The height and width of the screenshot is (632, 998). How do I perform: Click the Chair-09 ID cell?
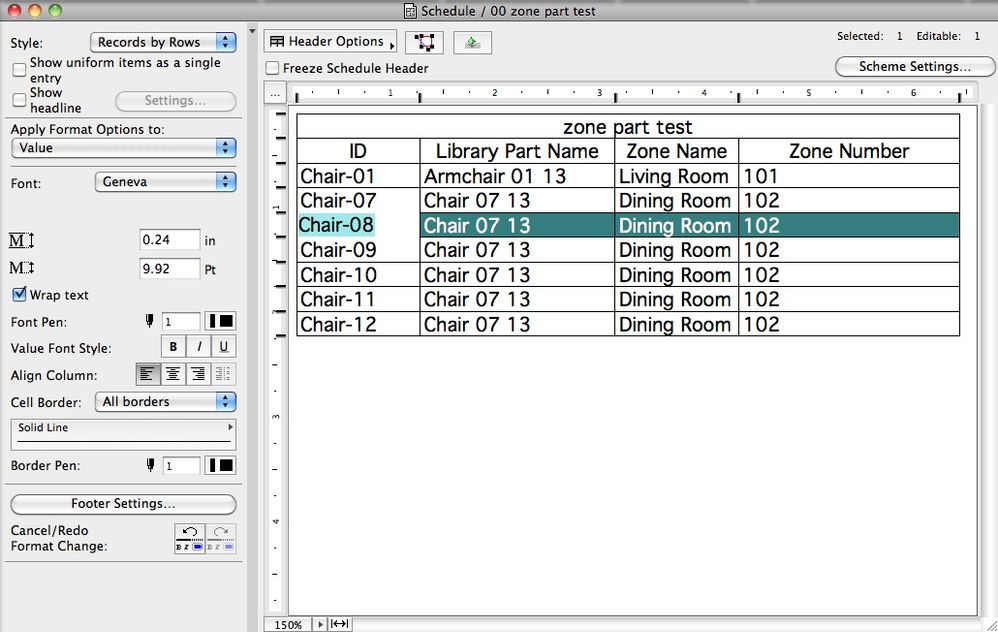click(358, 249)
